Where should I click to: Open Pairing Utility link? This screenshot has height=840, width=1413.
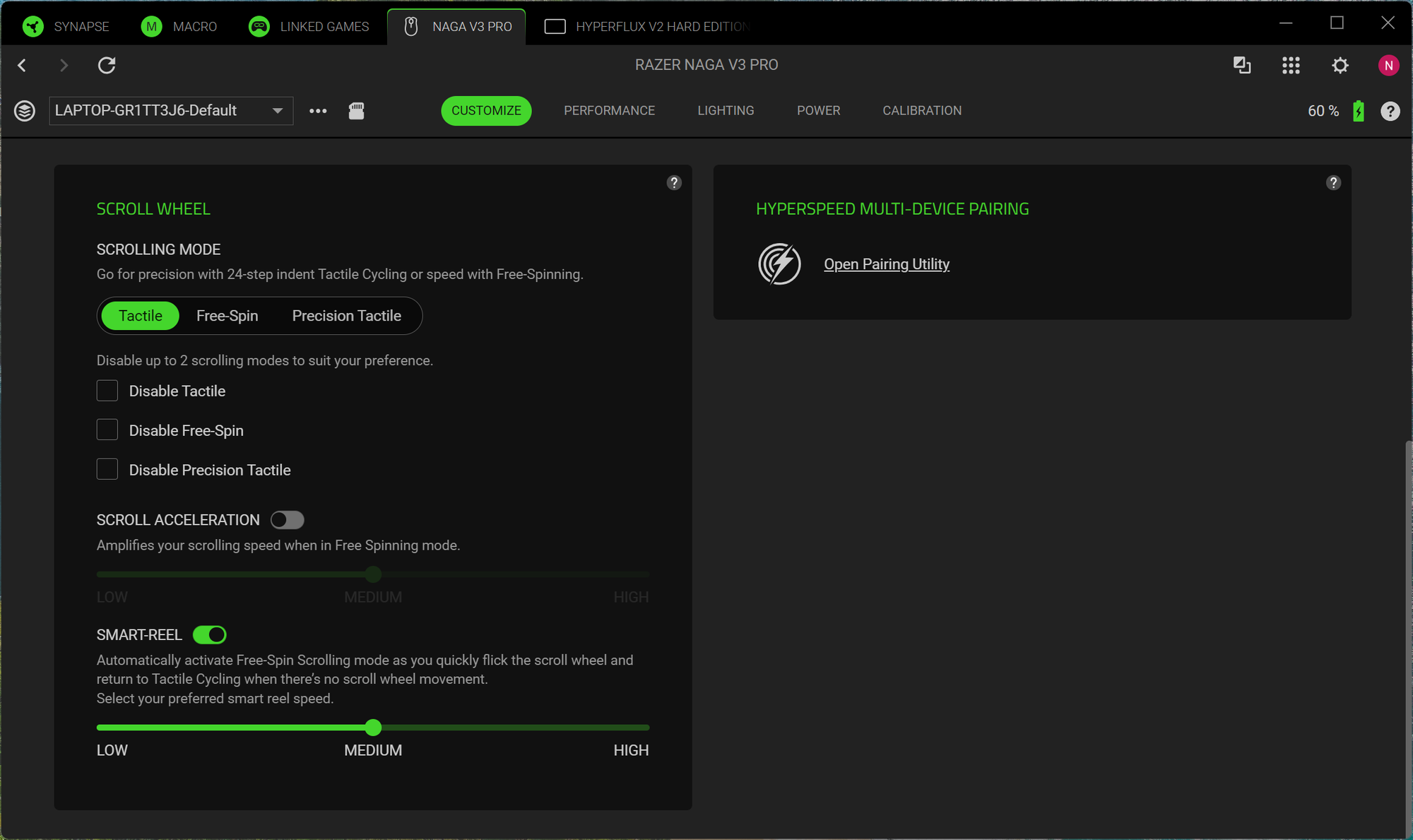(x=887, y=264)
